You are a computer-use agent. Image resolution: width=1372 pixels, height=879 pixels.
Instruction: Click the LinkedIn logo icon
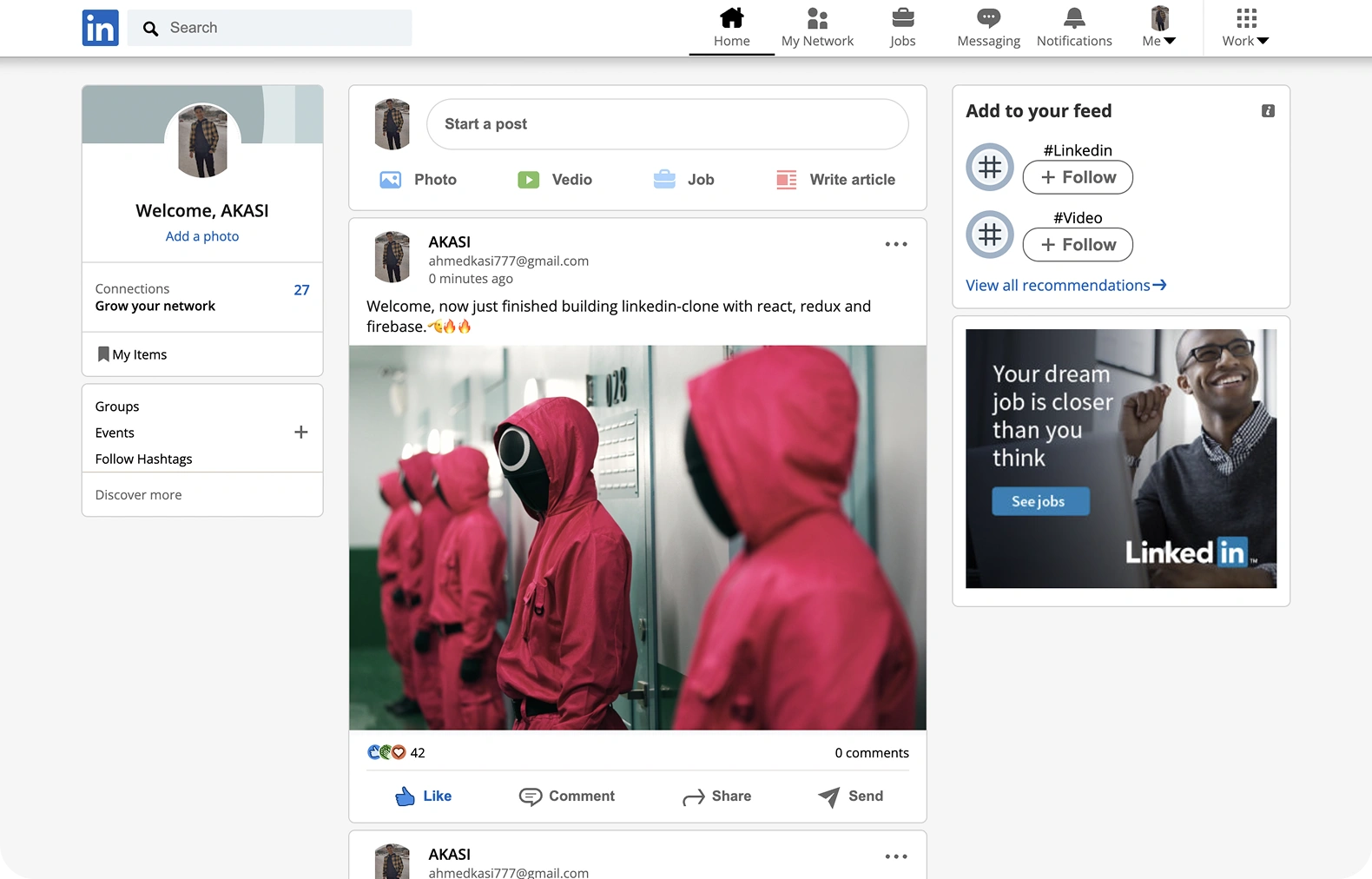[x=100, y=28]
